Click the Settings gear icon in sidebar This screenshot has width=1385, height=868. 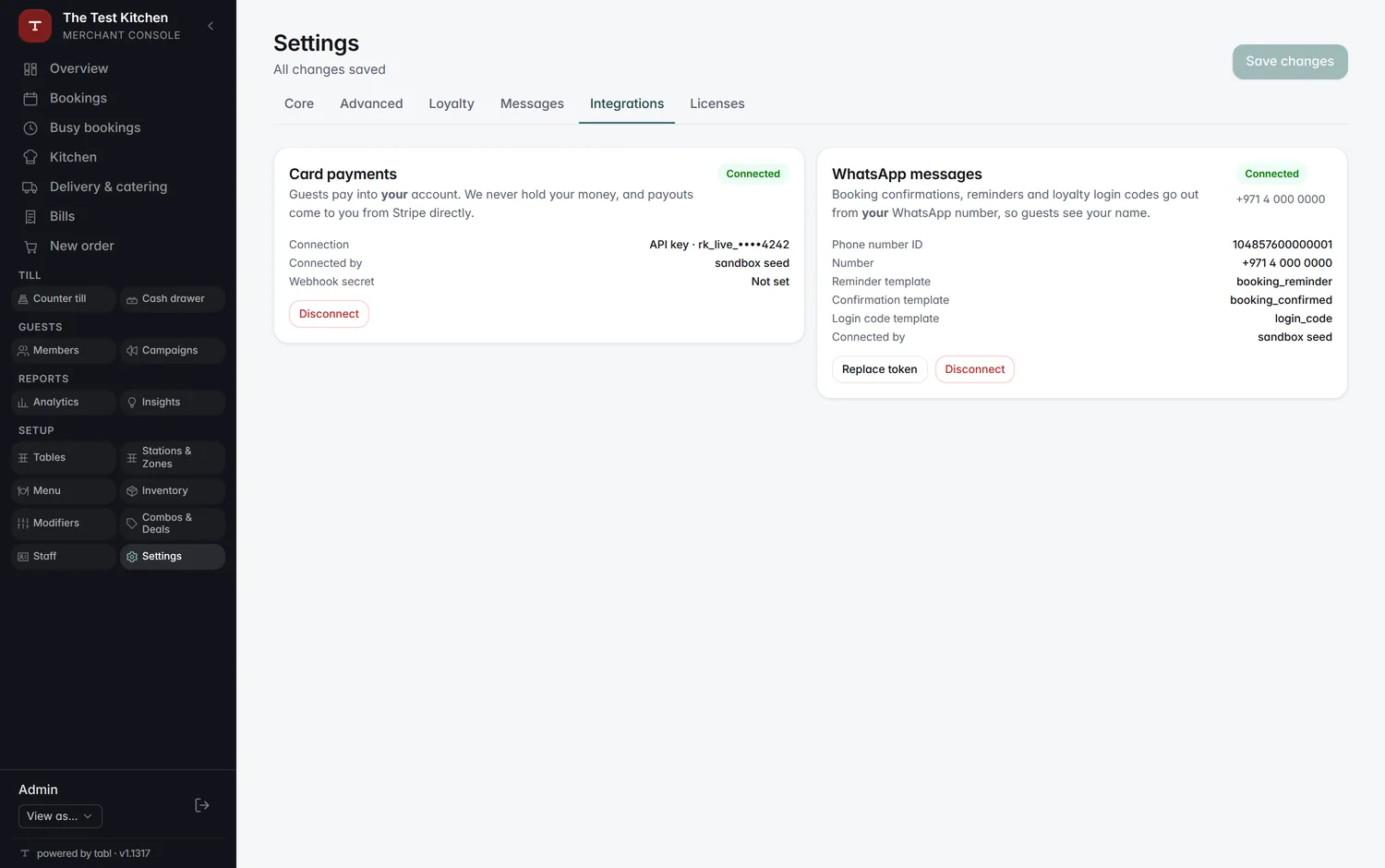[x=132, y=557]
